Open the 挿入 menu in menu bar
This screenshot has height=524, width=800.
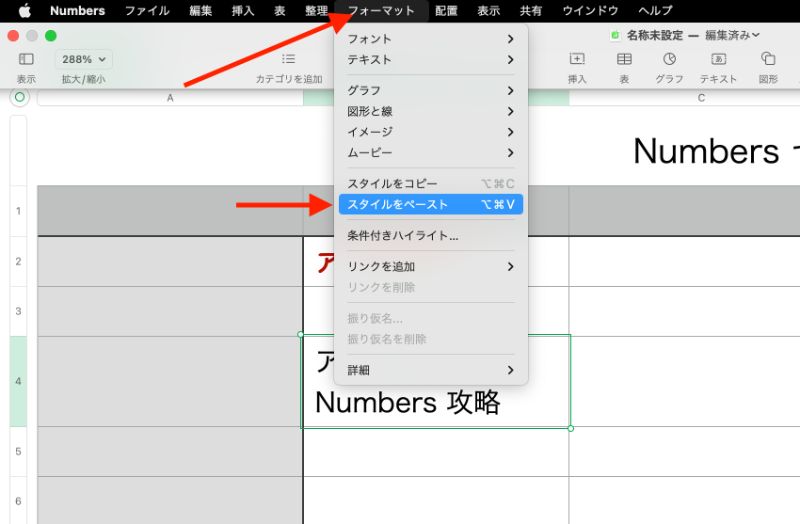[x=243, y=10]
